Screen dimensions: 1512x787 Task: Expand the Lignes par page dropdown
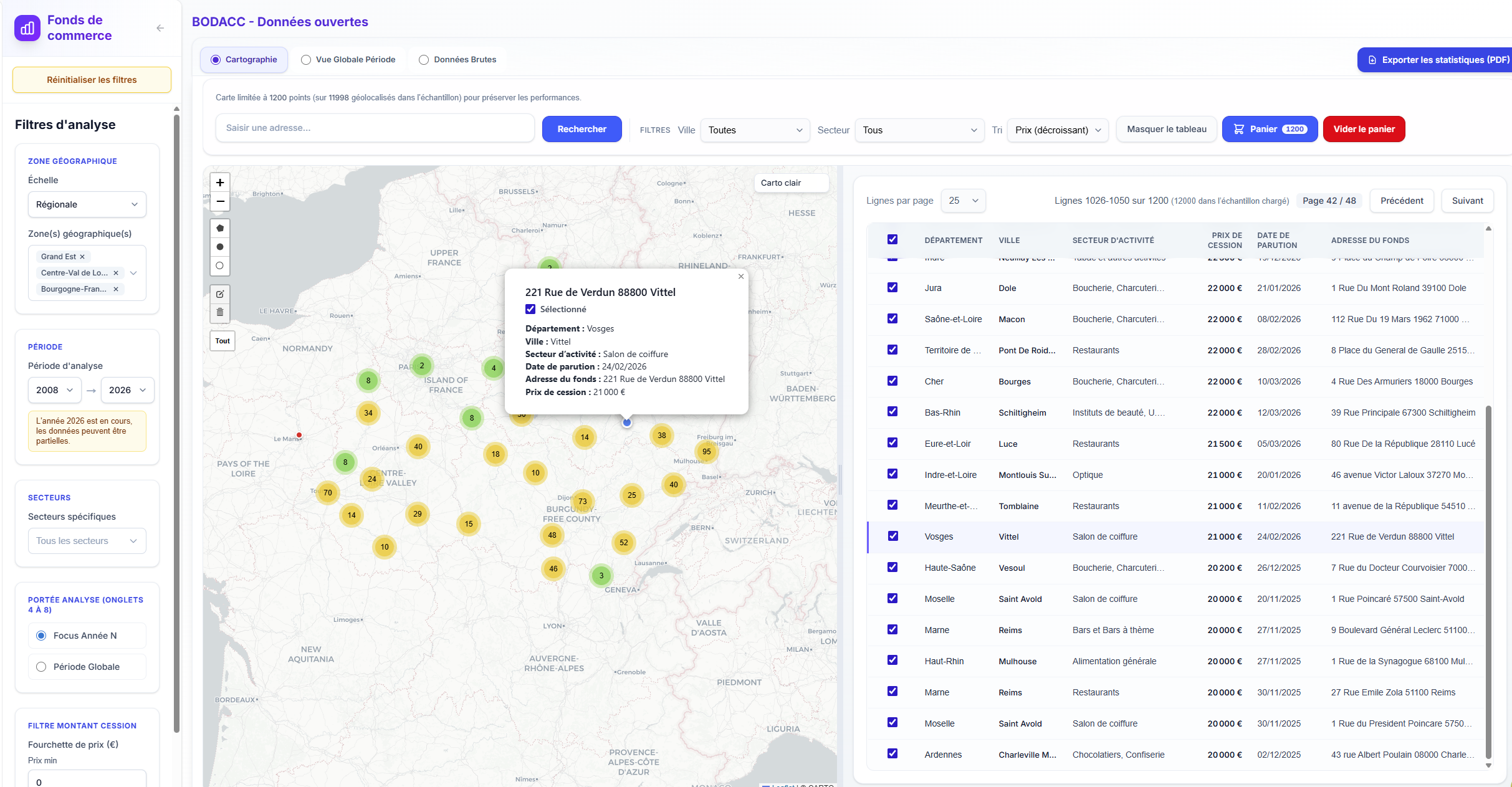[x=963, y=201]
